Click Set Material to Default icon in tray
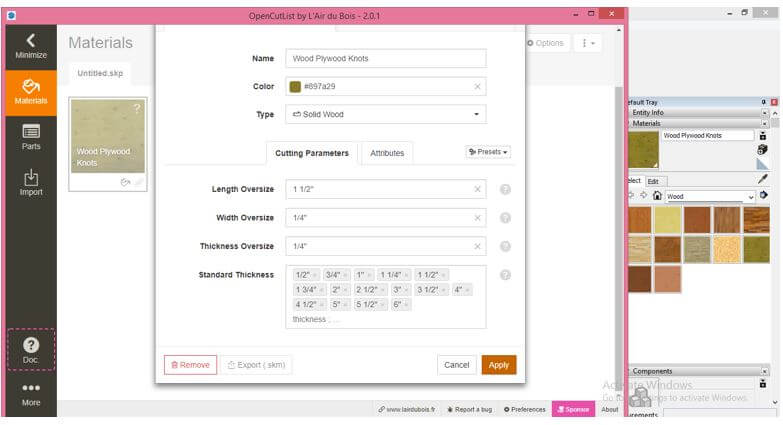This screenshot has height=425, width=783. (x=763, y=164)
